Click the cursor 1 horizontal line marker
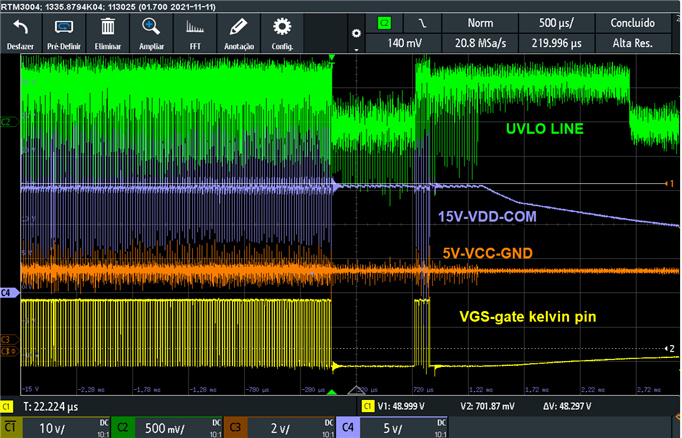This screenshot has height=438, width=682. coord(669,184)
